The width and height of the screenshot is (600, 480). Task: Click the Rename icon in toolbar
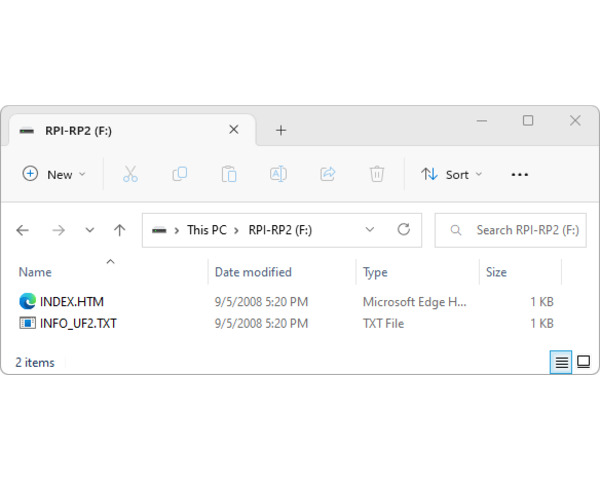coord(278,174)
